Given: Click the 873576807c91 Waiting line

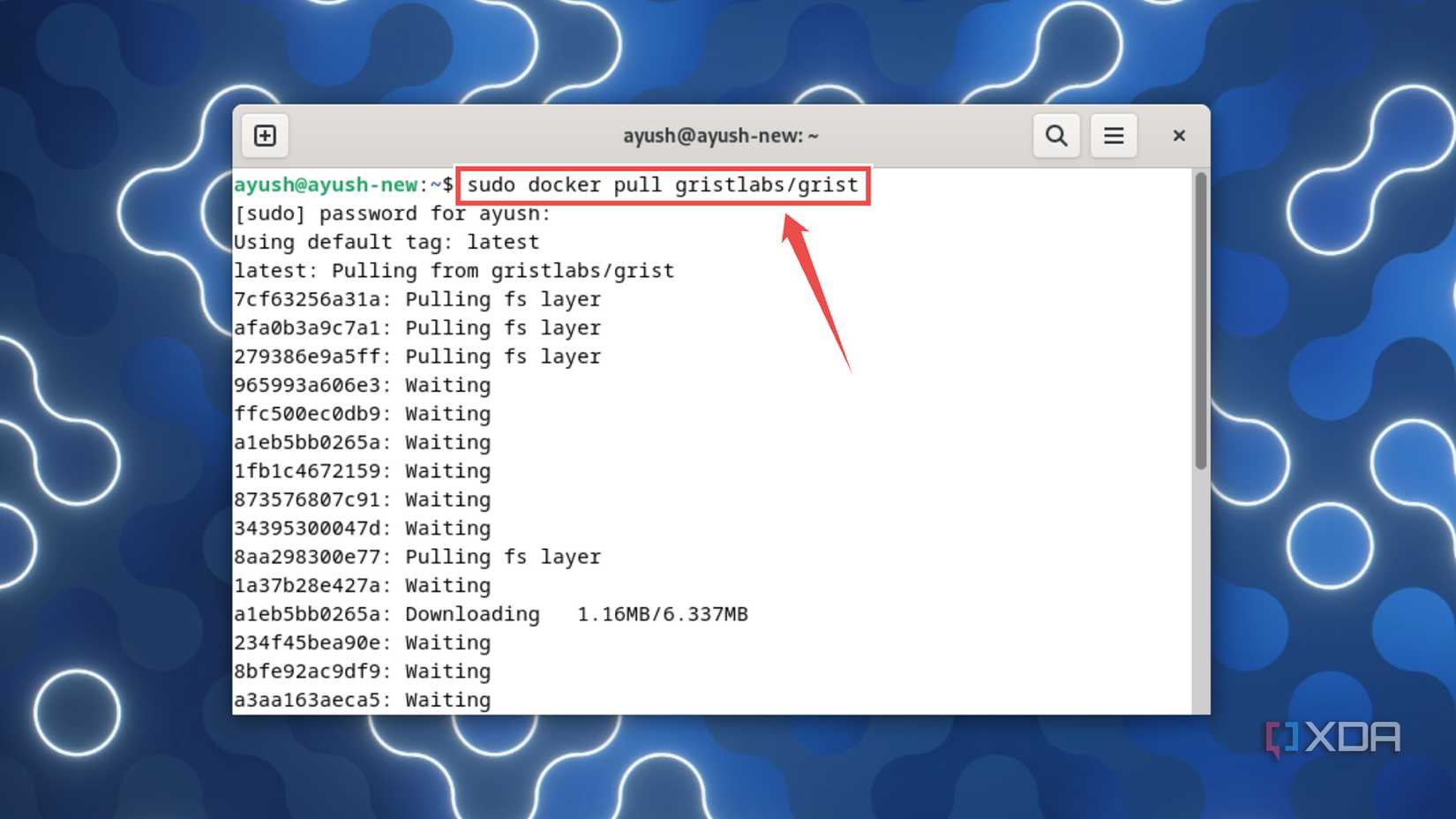Looking at the screenshot, I should pos(363,500).
